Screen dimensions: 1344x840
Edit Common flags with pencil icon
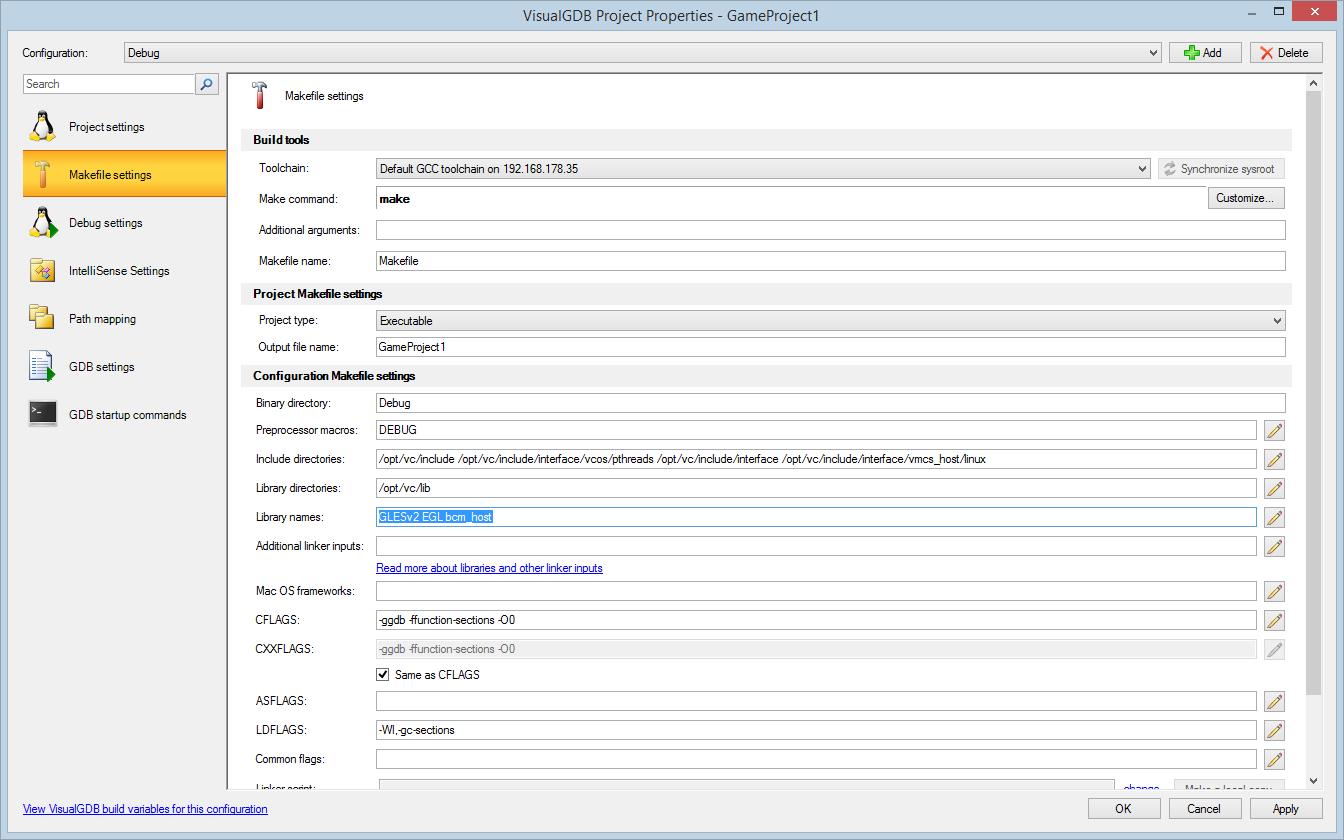pos(1274,759)
